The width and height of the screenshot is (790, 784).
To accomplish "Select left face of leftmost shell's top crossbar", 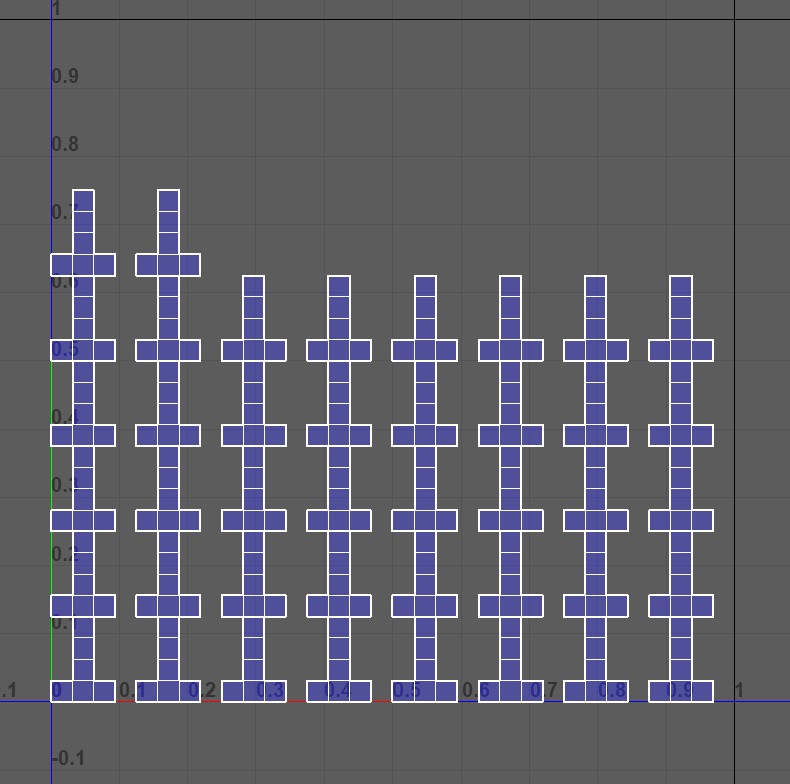I will (x=62, y=265).
